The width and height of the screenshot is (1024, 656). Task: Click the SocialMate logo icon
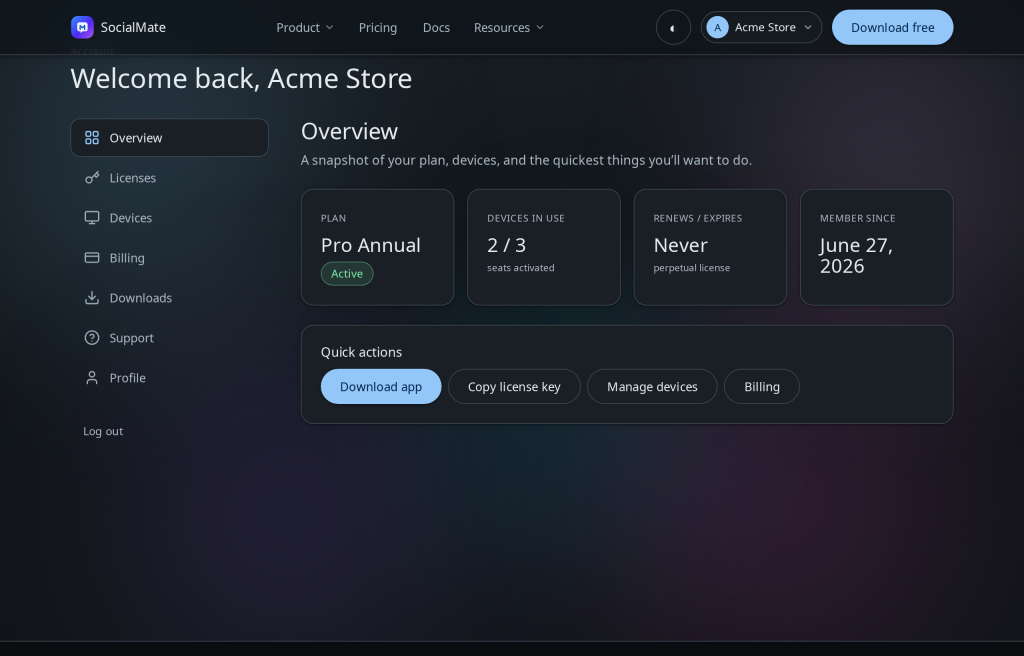point(82,27)
